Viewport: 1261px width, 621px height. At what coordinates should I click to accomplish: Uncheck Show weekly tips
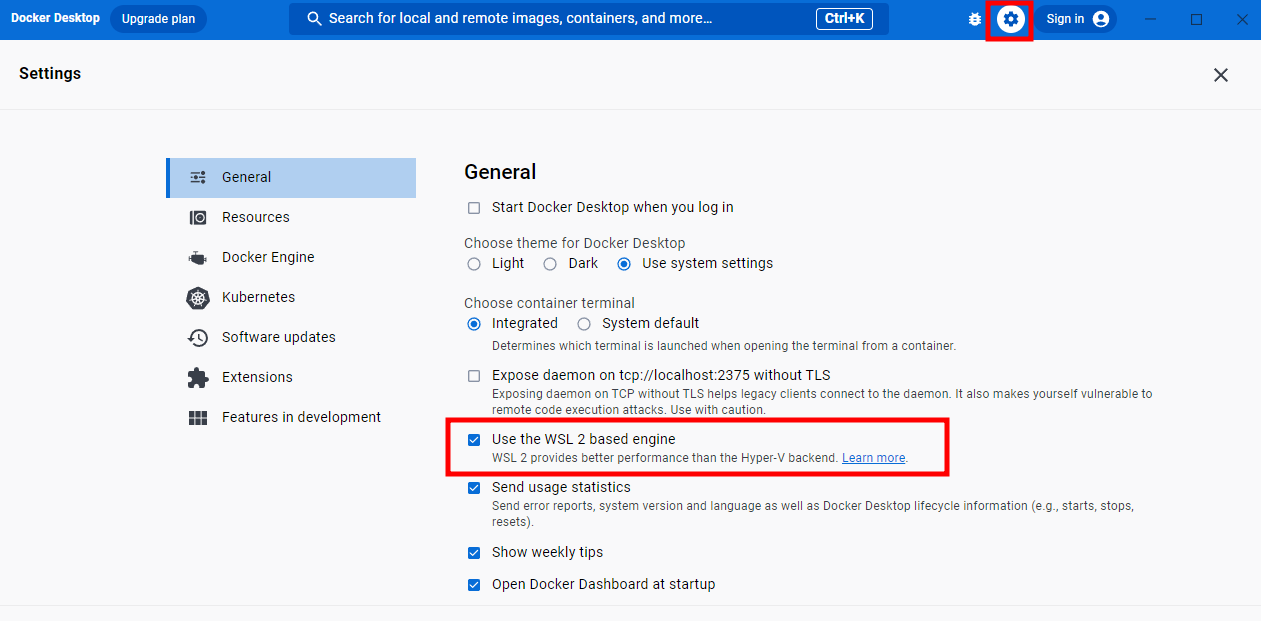tap(474, 553)
